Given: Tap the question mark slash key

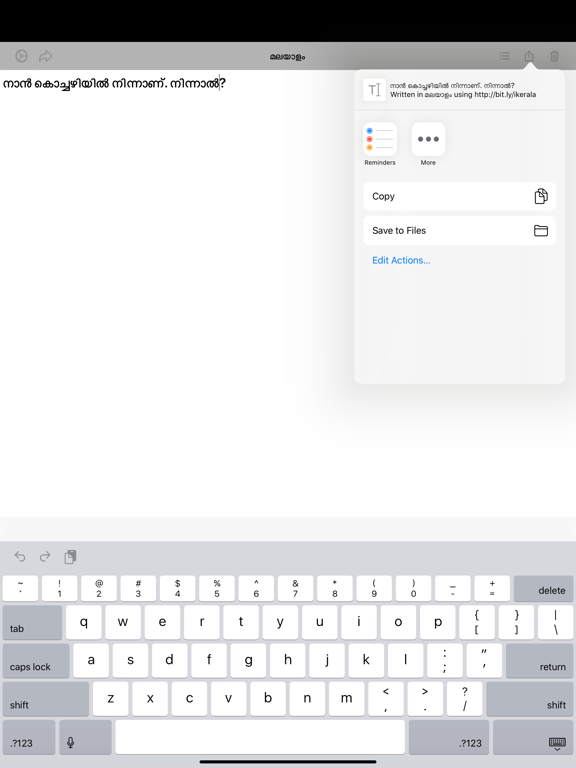Looking at the screenshot, I should (x=464, y=699).
